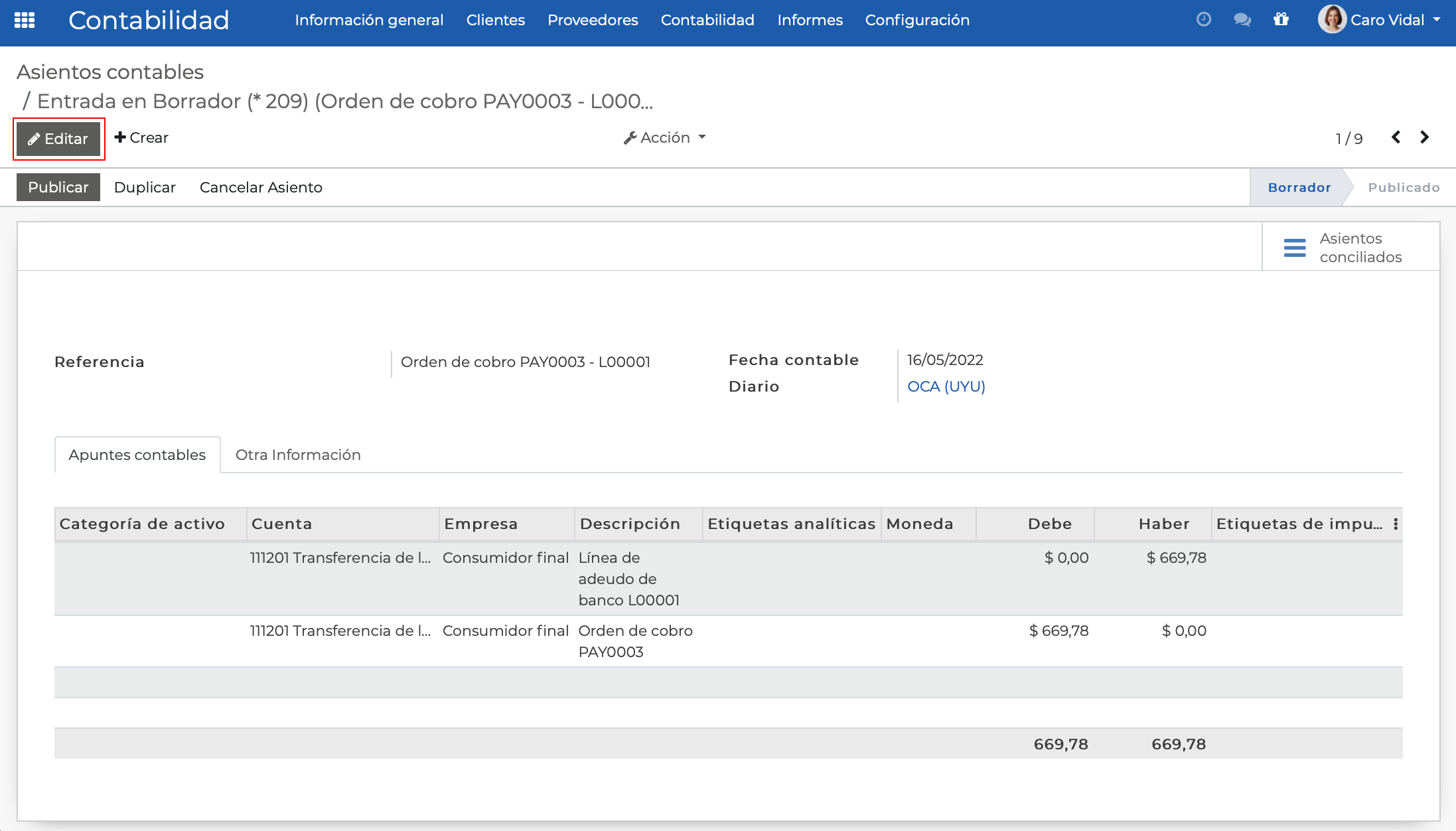Open optional columns kebab icon

point(1396,524)
